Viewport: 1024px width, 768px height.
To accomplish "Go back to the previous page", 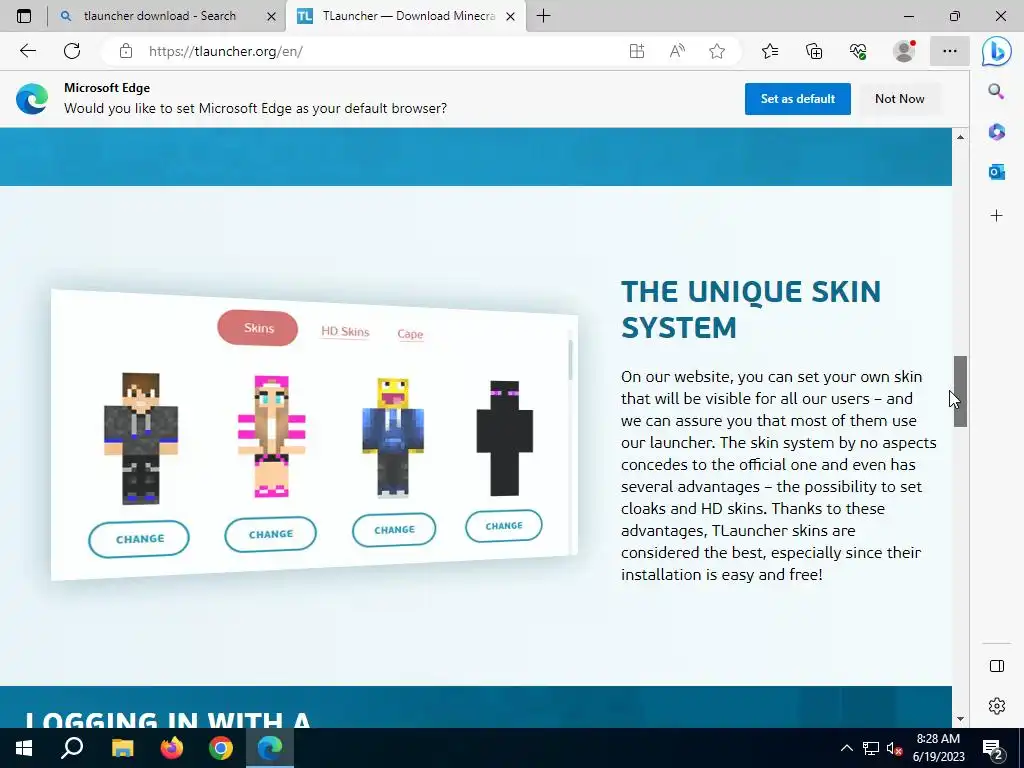I will click(27, 51).
